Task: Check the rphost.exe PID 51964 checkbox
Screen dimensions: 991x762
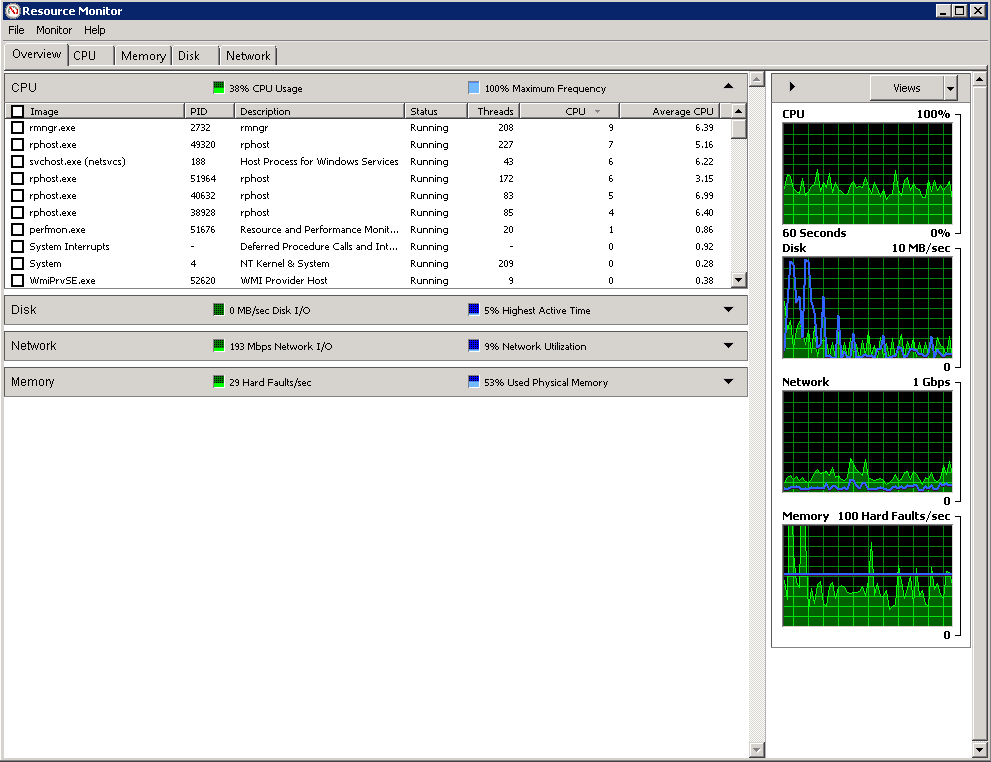Action: (x=18, y=179)
